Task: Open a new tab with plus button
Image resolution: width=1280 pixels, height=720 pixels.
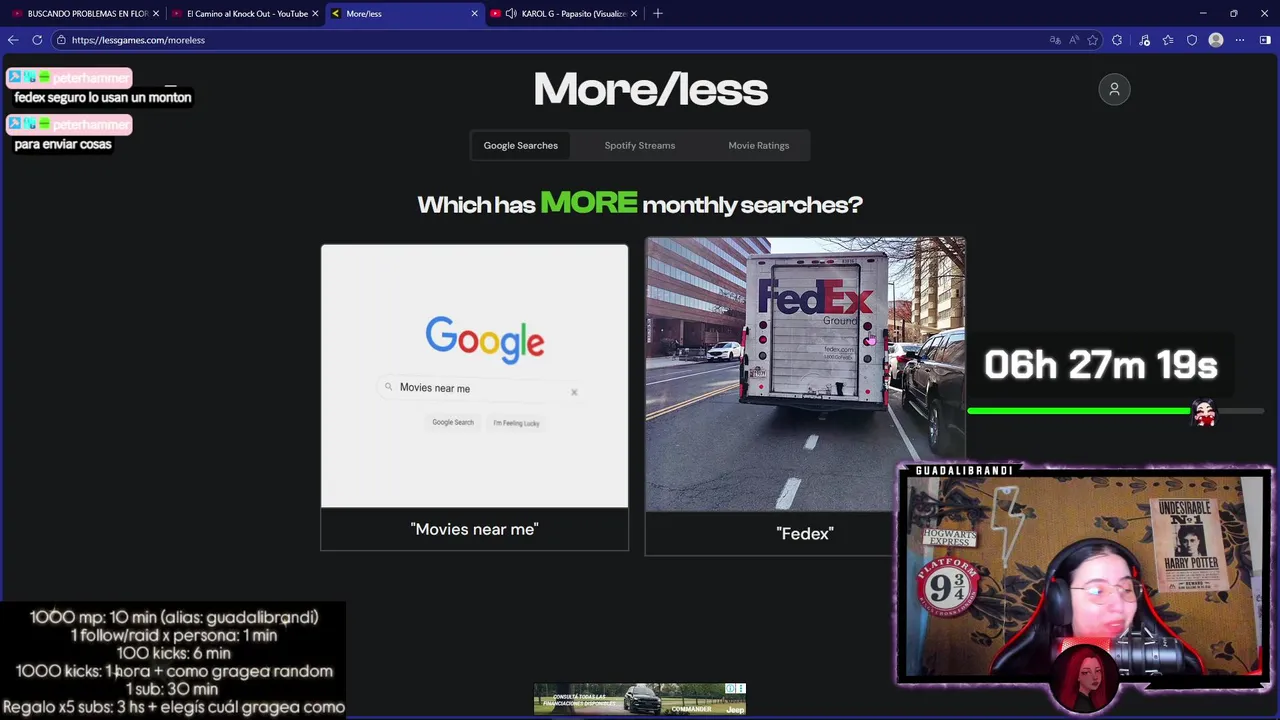Action: (657, 13)
